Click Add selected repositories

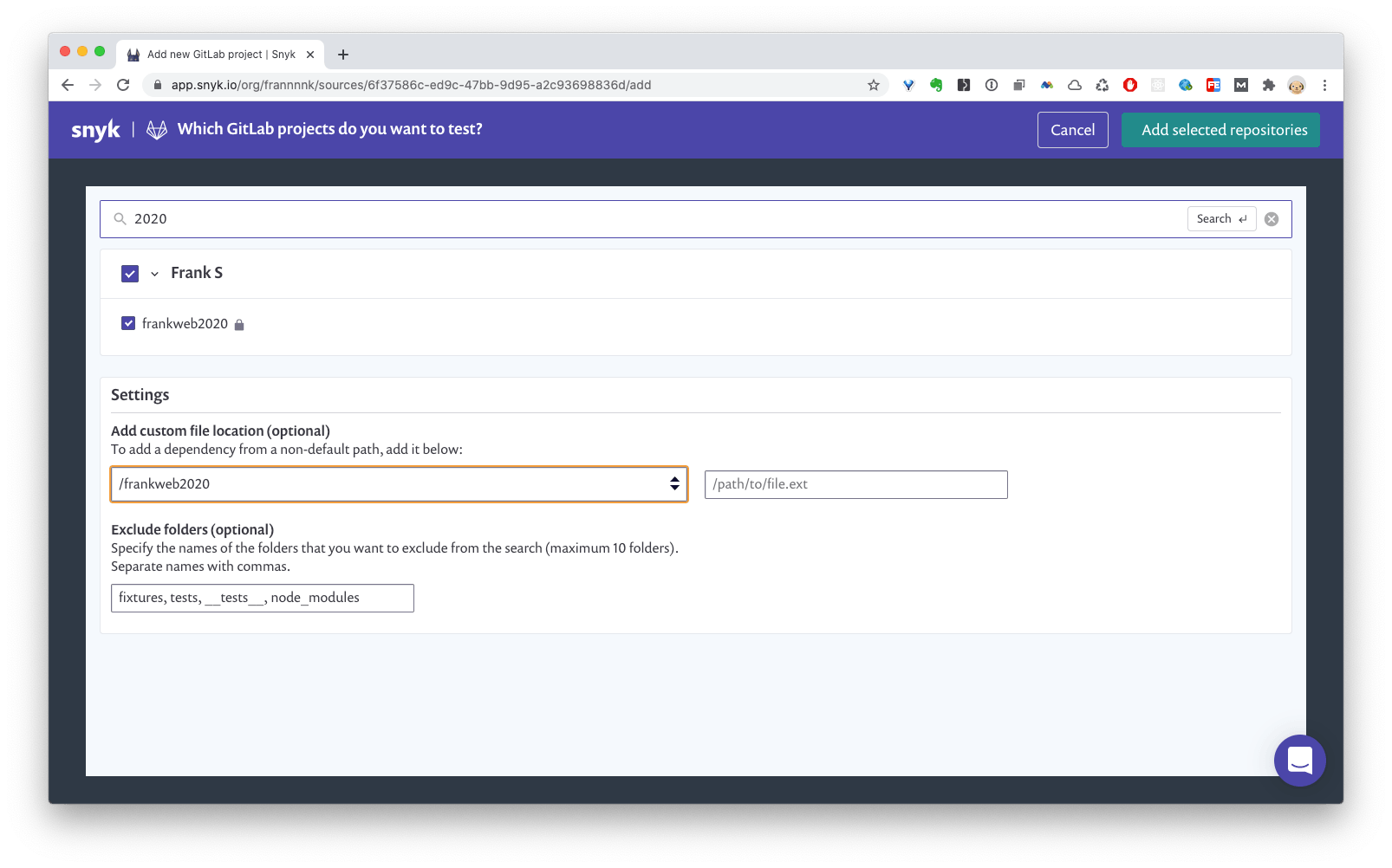tap(1220, 130)
